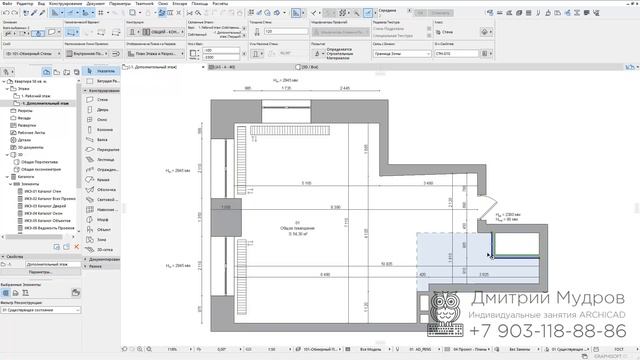This screenshot has height=360, width=640.
Task: Select the Окно (Window) tool
Action: (x=101, y=120)
